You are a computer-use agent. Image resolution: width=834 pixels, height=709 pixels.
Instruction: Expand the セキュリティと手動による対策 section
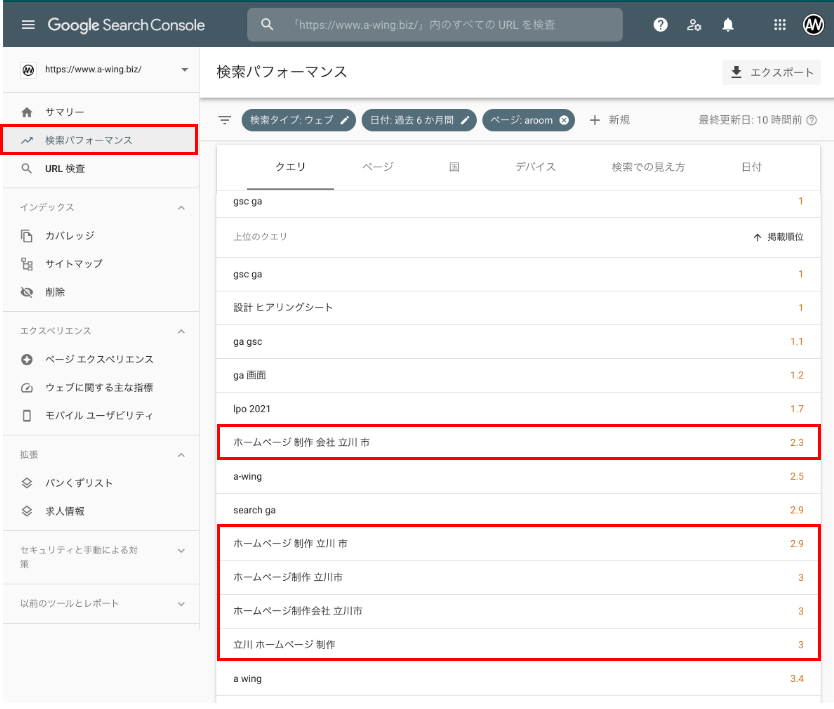pyautogui.click(x=181, y=550)
